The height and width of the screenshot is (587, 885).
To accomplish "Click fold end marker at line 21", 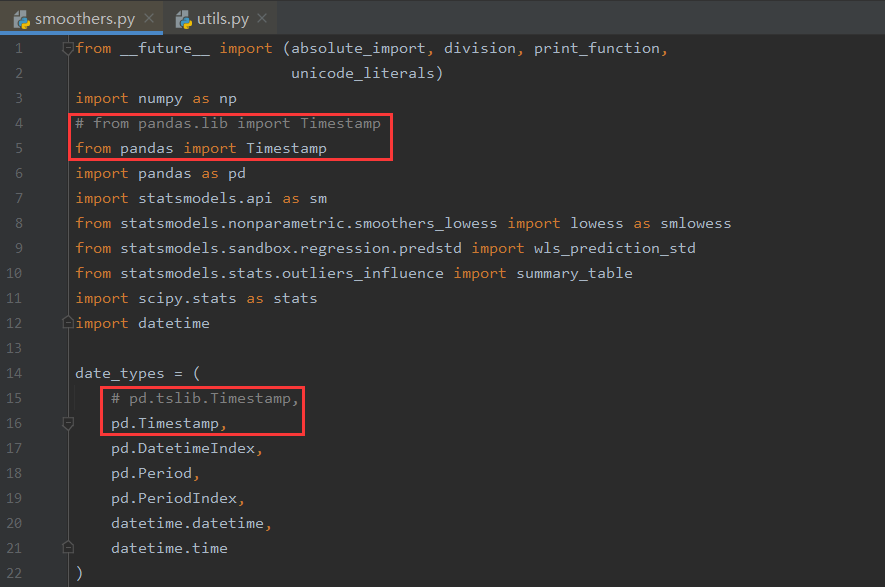I will pyautogui.click(x=68, y=547).
